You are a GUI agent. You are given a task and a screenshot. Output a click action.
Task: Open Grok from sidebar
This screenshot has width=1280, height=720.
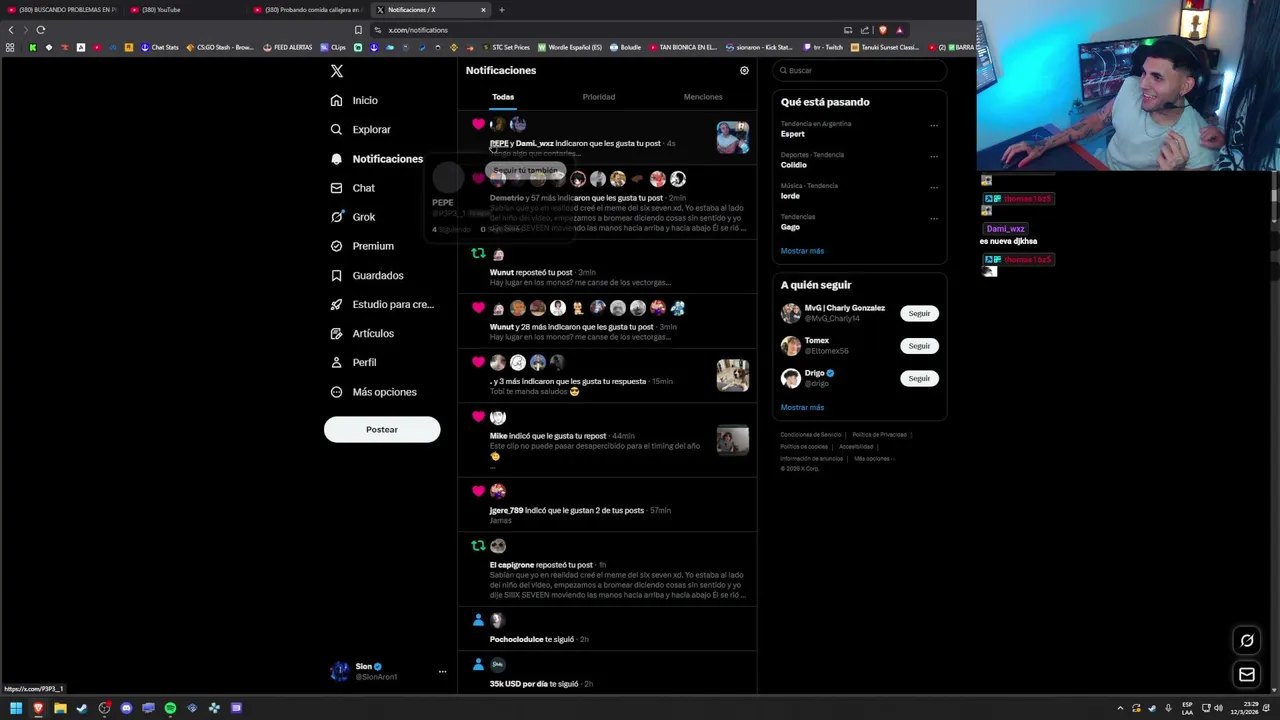click(x=352, y=217)
